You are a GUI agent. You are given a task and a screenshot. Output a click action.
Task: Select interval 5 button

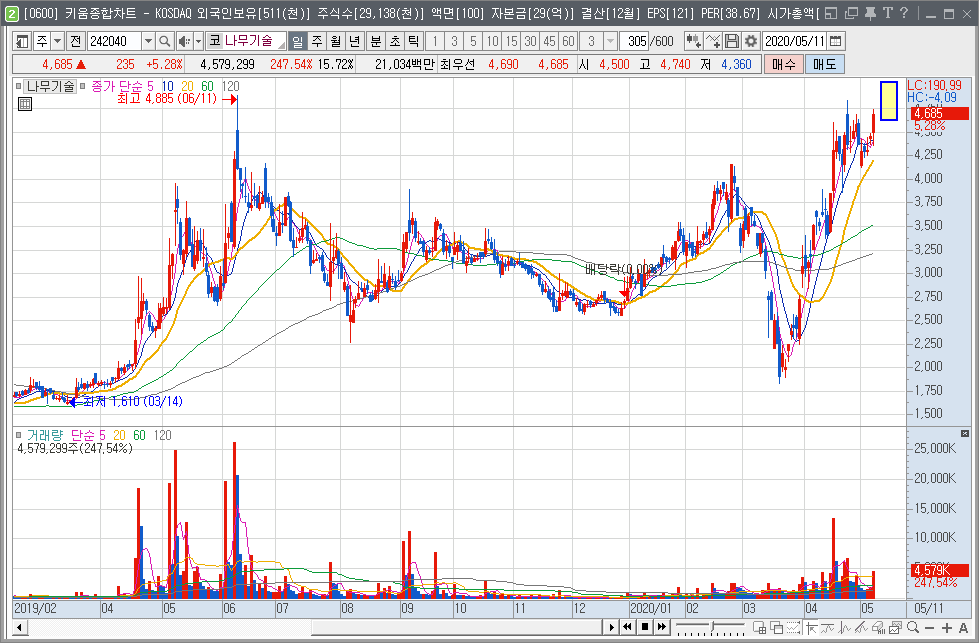(473, 41)
